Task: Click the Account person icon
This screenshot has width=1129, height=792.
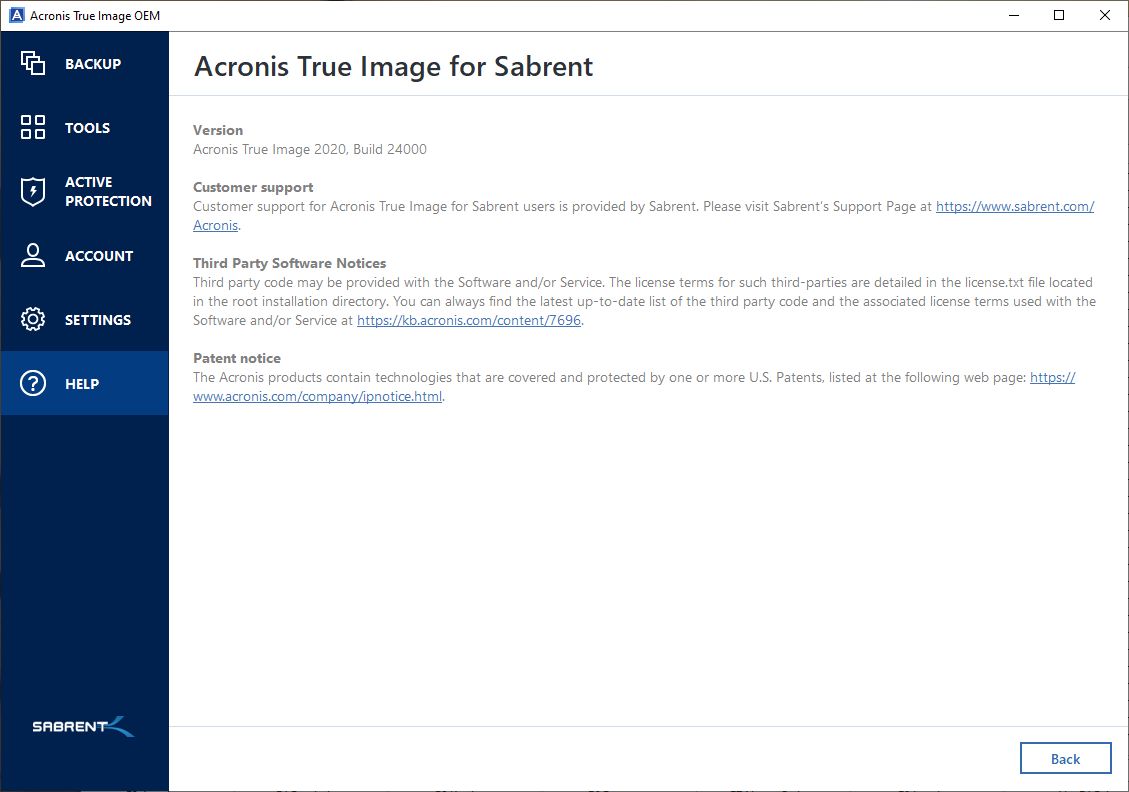Action: (33, 256)
